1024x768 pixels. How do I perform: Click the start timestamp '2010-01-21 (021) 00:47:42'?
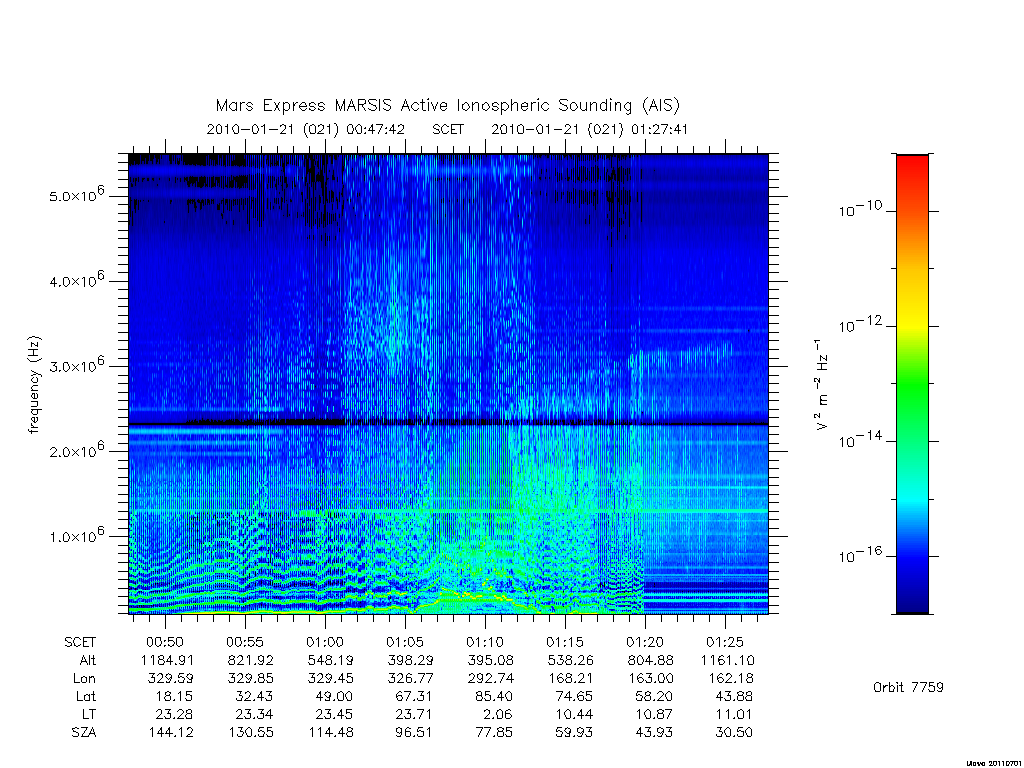point(306,129)
